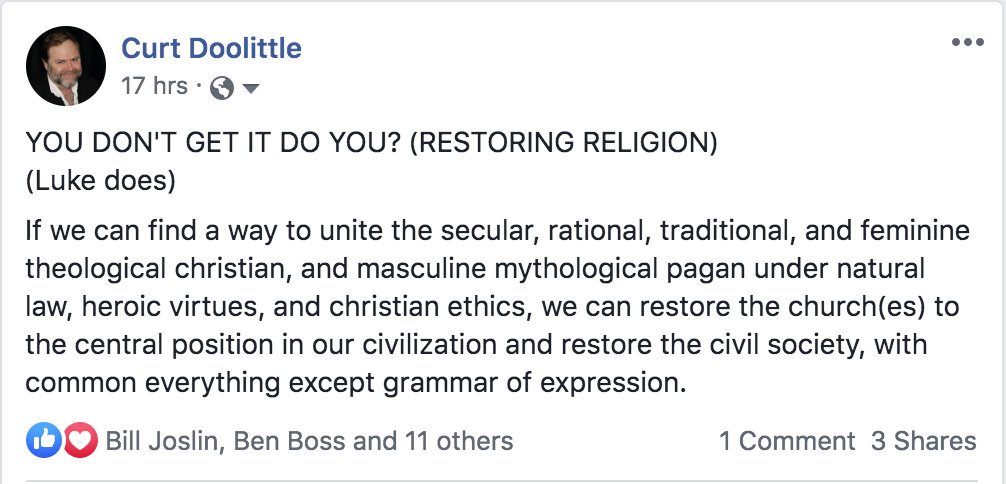Click the 17 hrs timestamp
Viewport: 1006px width, 484px height.
[x=154, y=86]
